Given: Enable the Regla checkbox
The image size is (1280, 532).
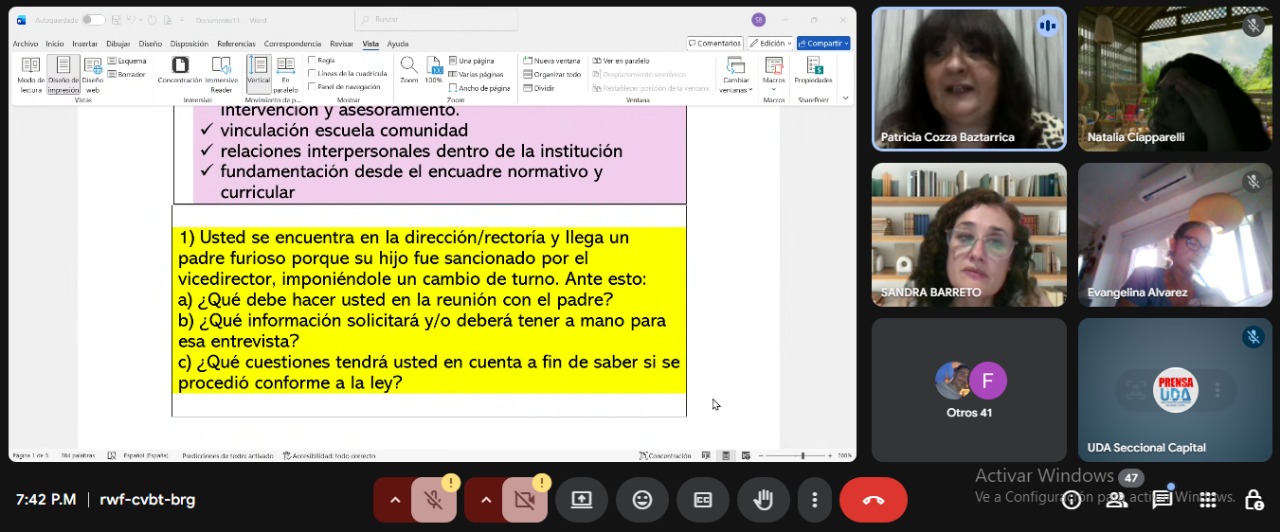Looking at the screenshot, I should [x=312, y=60].
